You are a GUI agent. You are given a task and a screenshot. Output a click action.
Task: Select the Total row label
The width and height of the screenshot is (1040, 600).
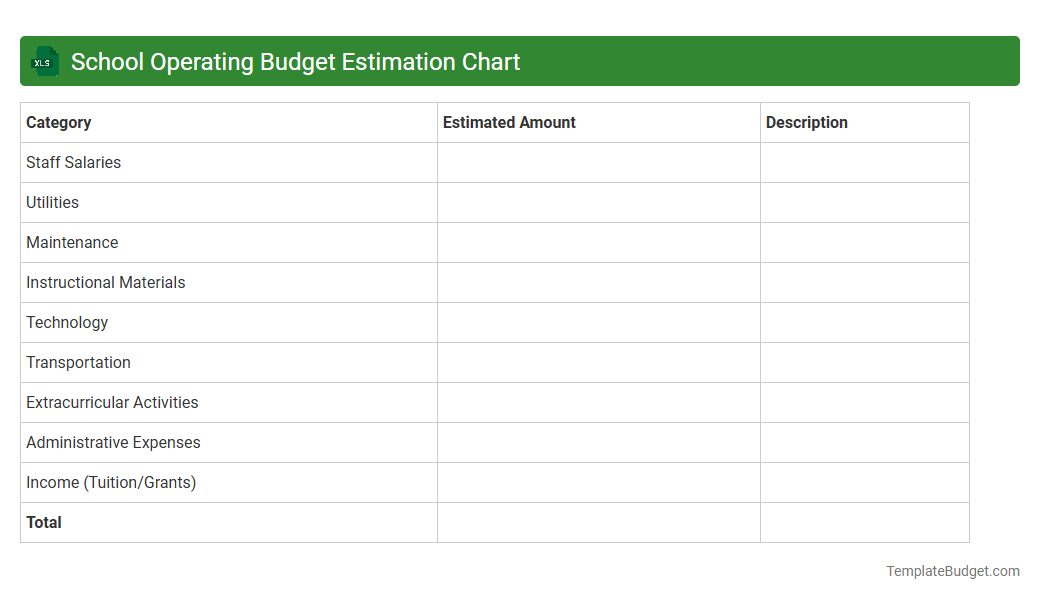click(x=43, y=522)
